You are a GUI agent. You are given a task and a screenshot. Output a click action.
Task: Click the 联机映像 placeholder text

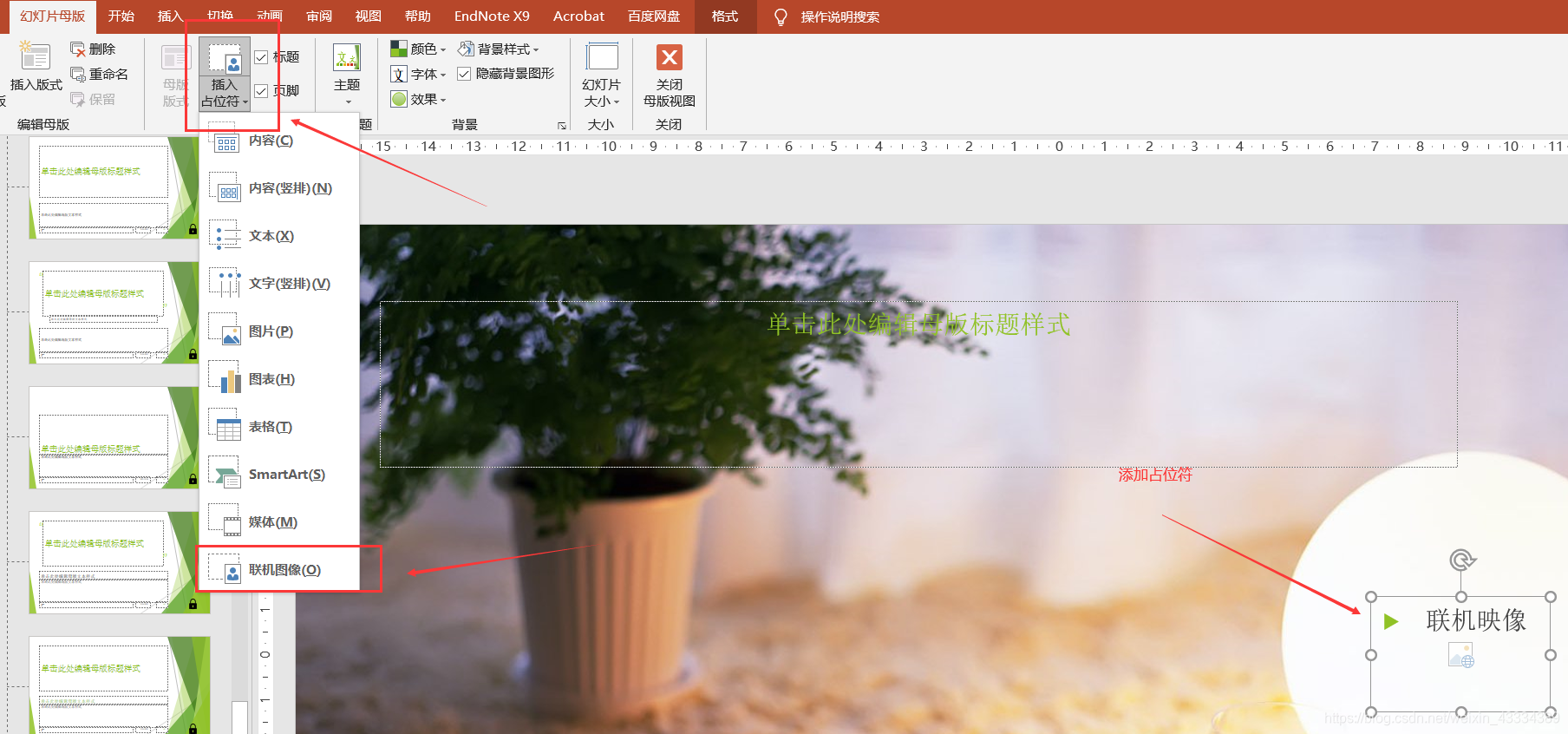click(x=1476, y=620)
